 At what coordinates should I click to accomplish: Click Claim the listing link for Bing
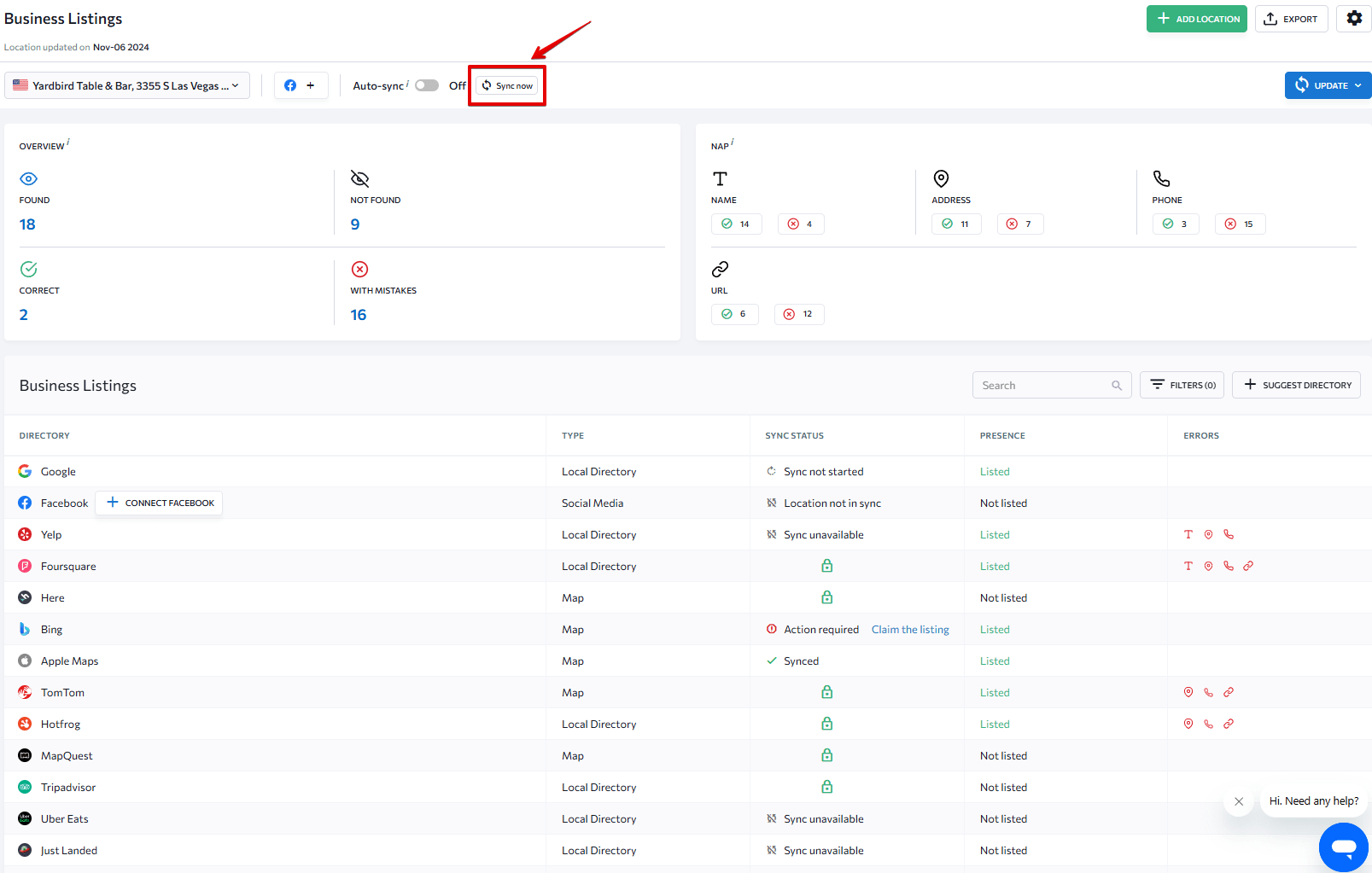point(910,630)
